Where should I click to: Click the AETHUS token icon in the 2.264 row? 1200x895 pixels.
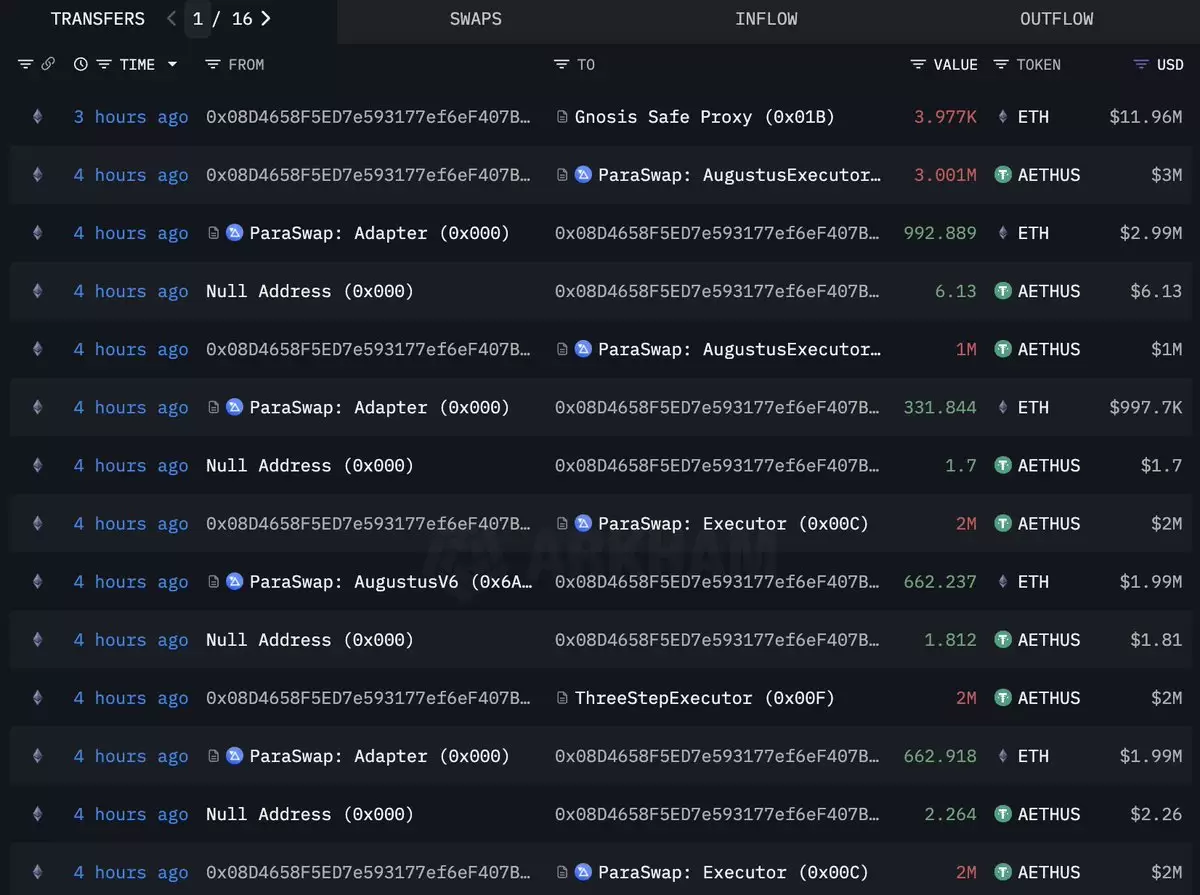tap(1003, 814)
